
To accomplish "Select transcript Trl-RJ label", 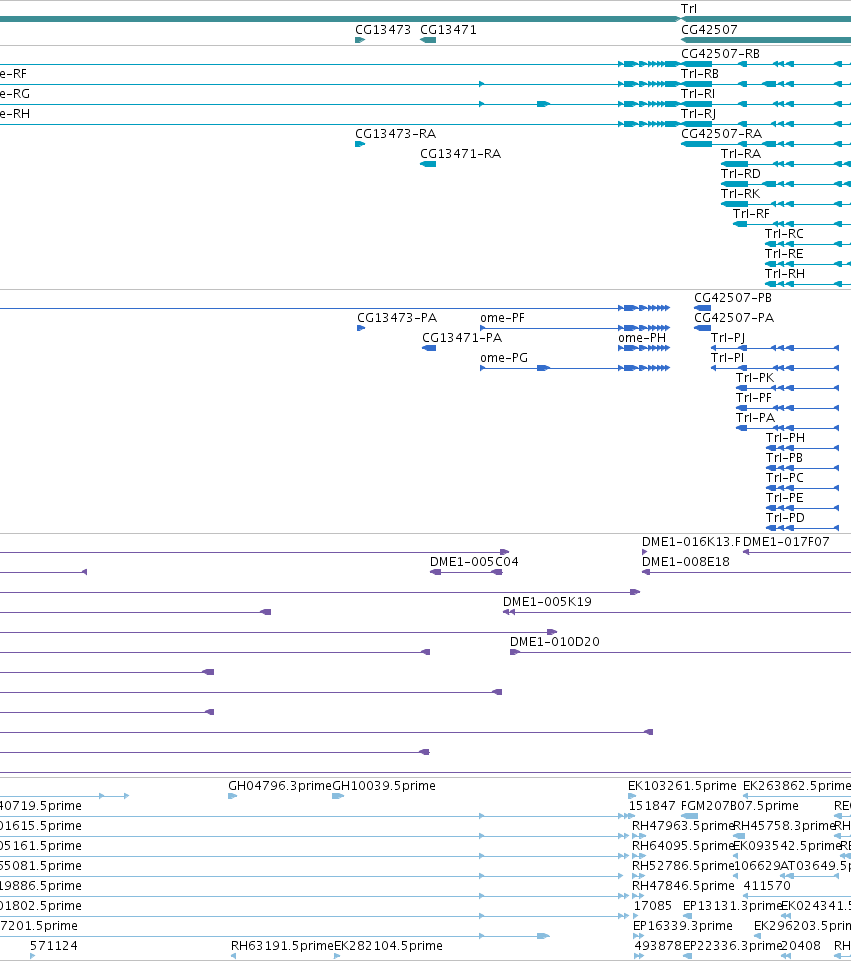I will pos(698,114).
